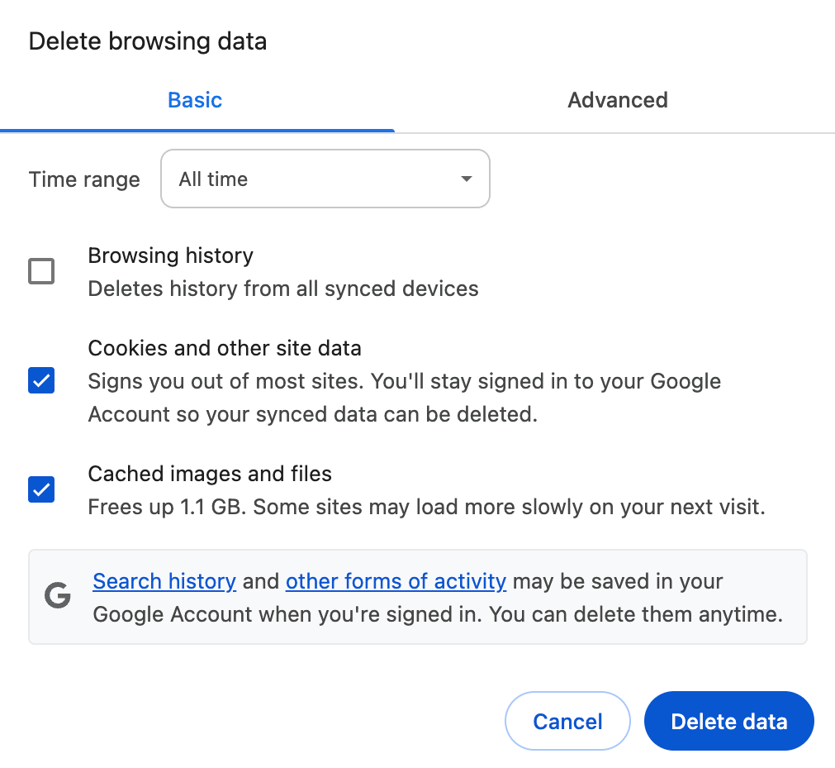The image size is (835, 768).
Task: Follow the other forms of activity link
Action: (395, 581)
